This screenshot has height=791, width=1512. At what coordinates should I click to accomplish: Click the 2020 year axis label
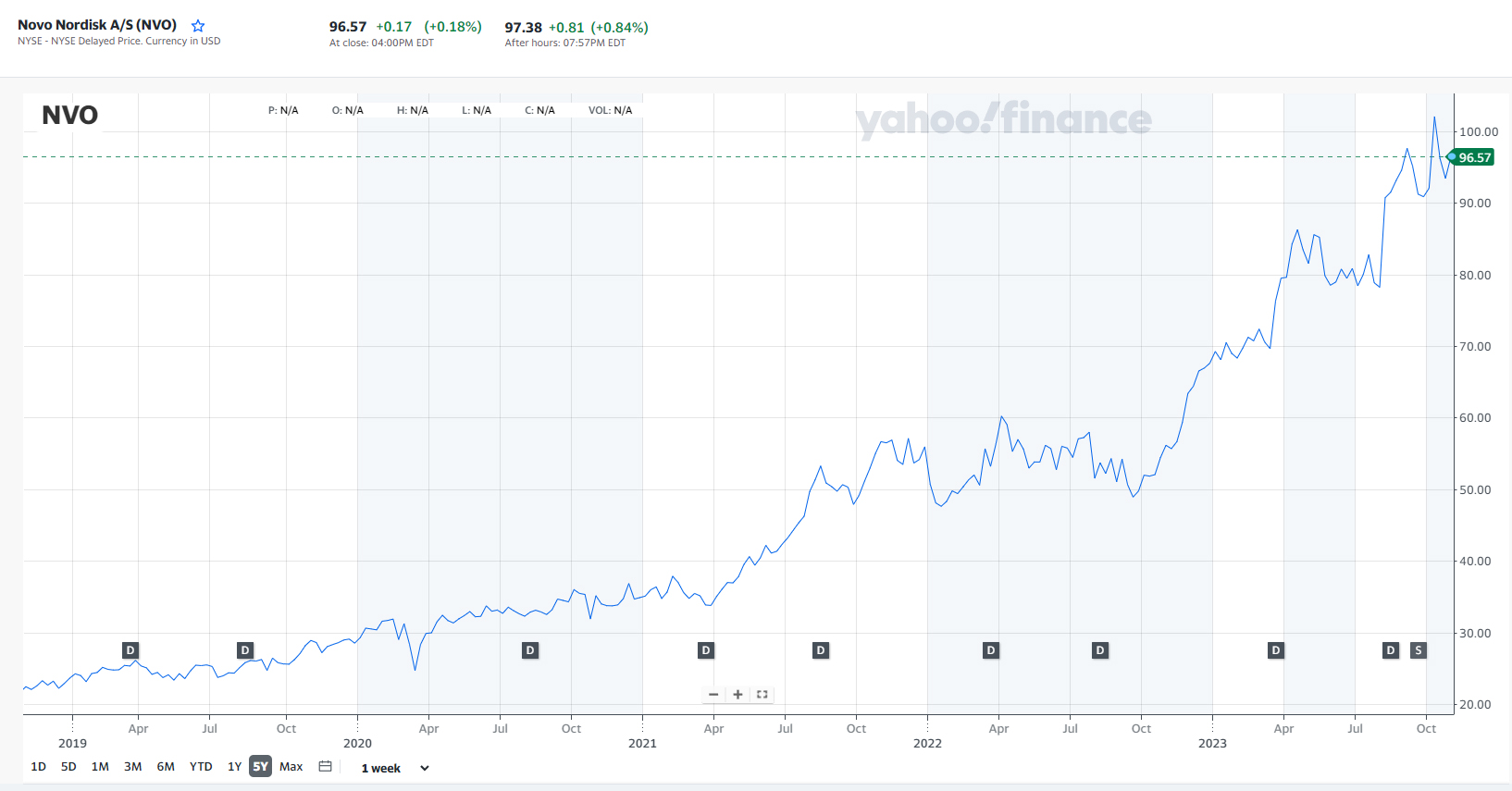[357, 743]
